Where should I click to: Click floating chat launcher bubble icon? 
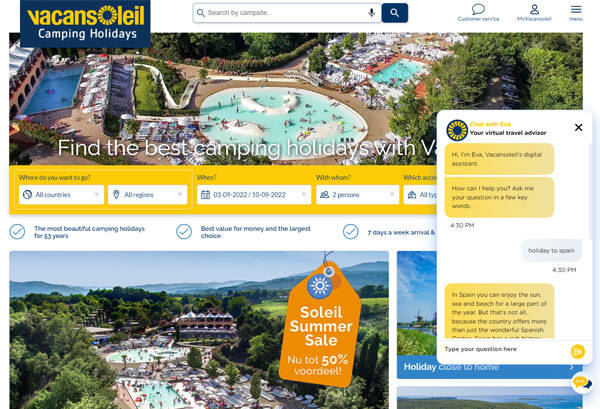coord(582,383)
